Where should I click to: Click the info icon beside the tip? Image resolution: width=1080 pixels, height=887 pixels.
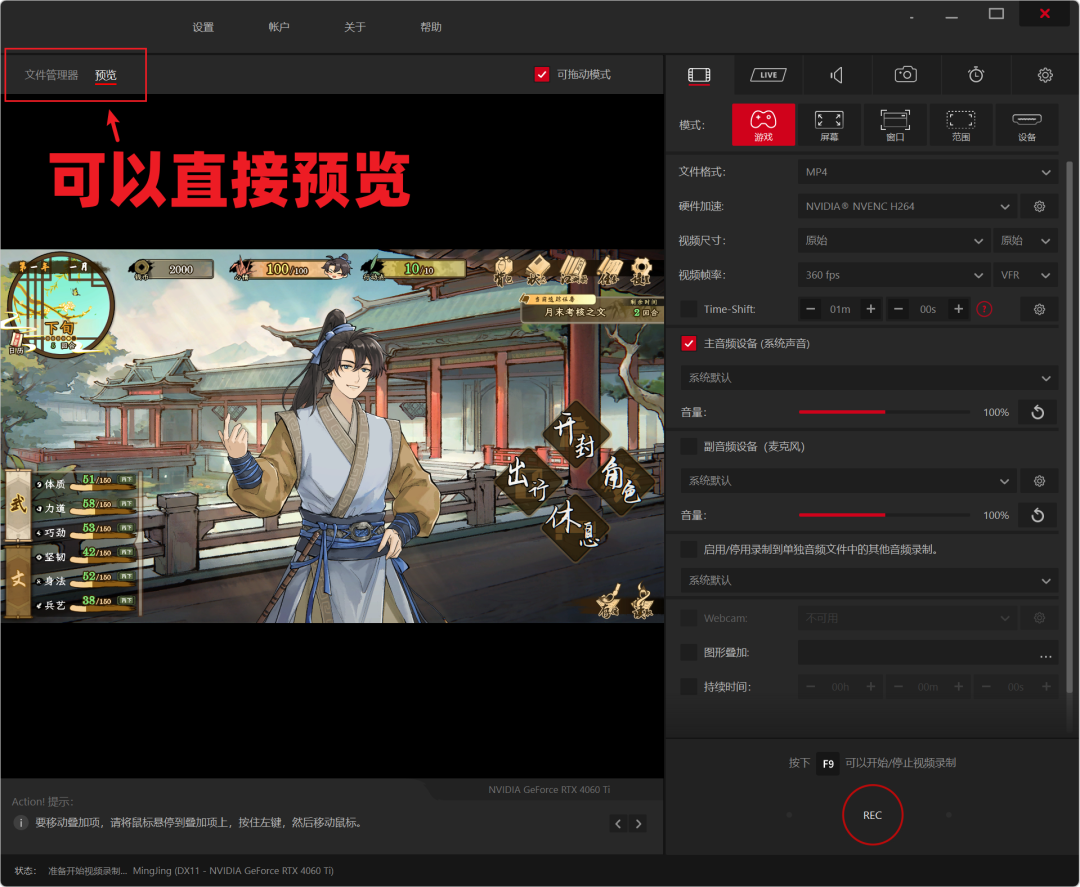(x=21, y=822)
